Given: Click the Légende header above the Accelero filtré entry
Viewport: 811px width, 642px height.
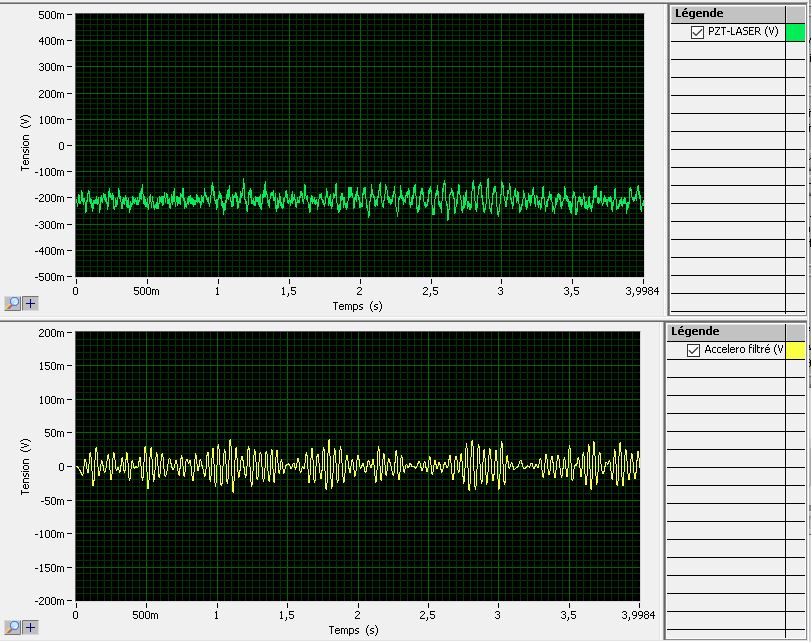Looking at the screenshot, I should tap(695, 331).
